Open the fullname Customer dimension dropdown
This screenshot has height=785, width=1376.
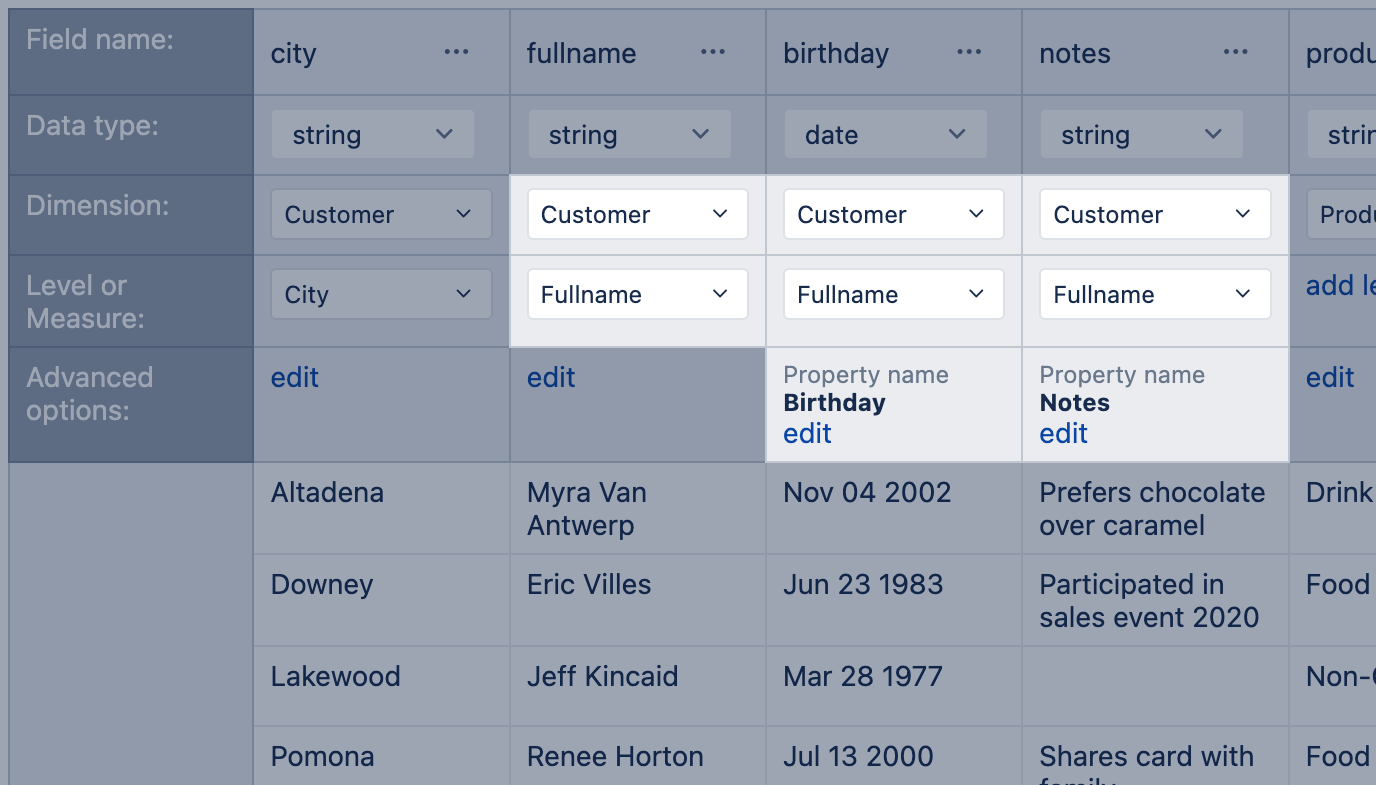coord(637,215)
